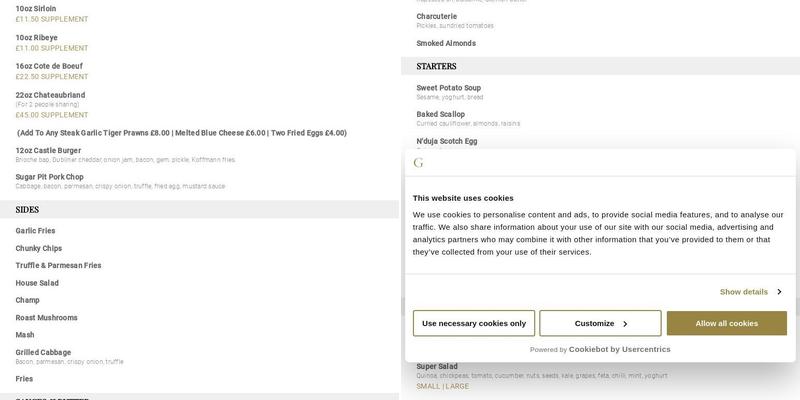Click the G logo in cookie banner
This screenshot has height=400, width=800.
pyautogui.click(x=418, y=163)
